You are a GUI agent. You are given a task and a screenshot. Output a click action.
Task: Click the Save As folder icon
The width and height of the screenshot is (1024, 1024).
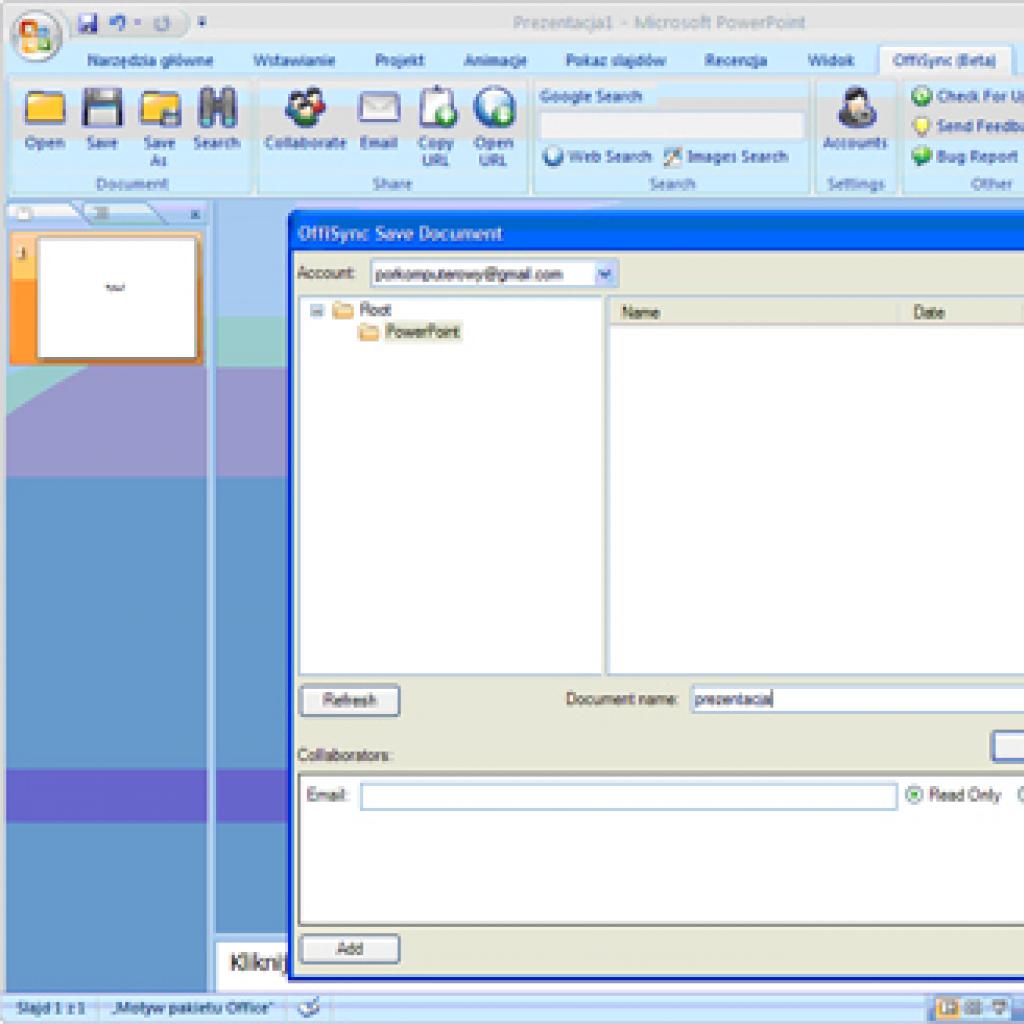pos(160,127)
